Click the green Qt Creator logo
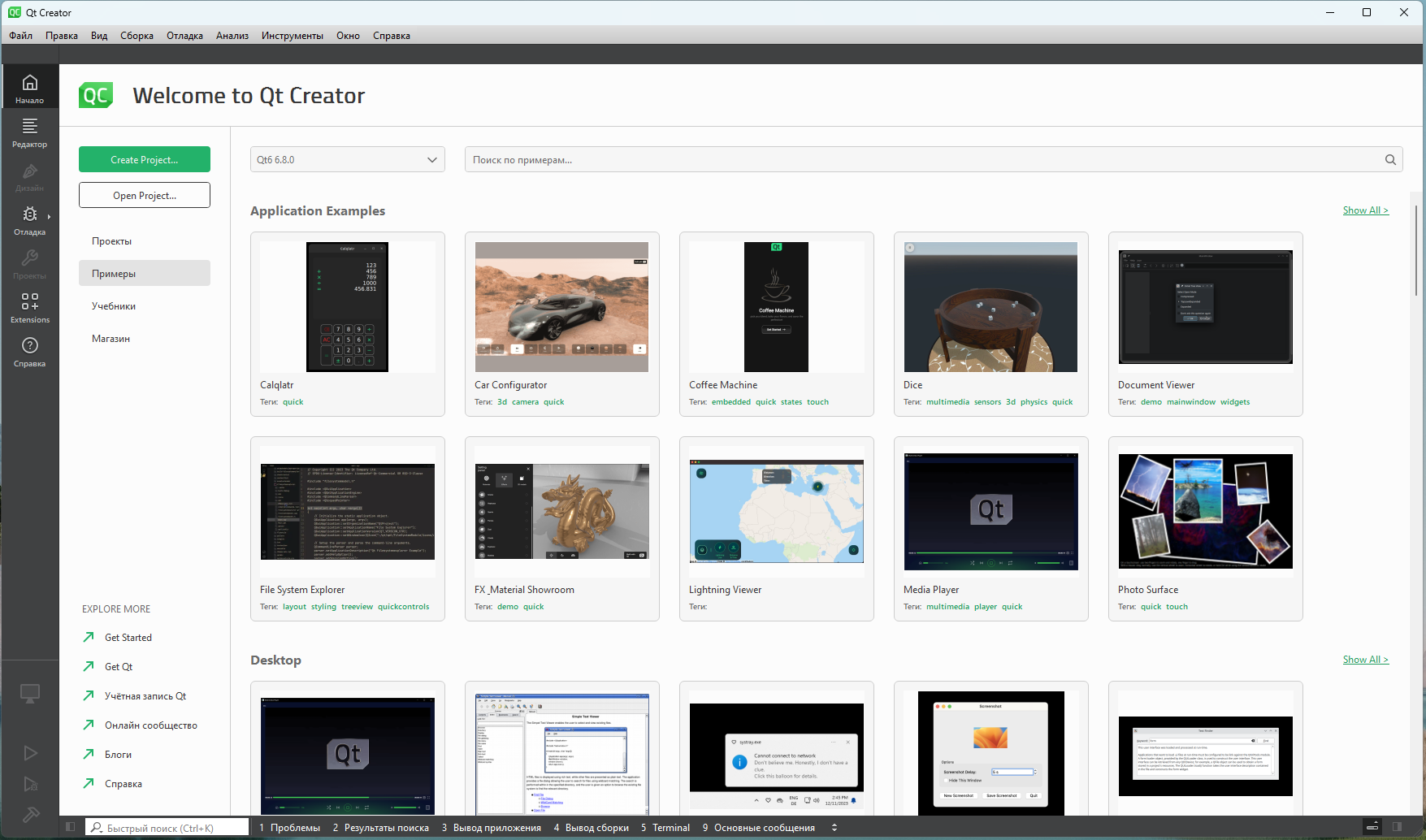The height and width of the screenshot is (840, 1426). tap(96, 96)
